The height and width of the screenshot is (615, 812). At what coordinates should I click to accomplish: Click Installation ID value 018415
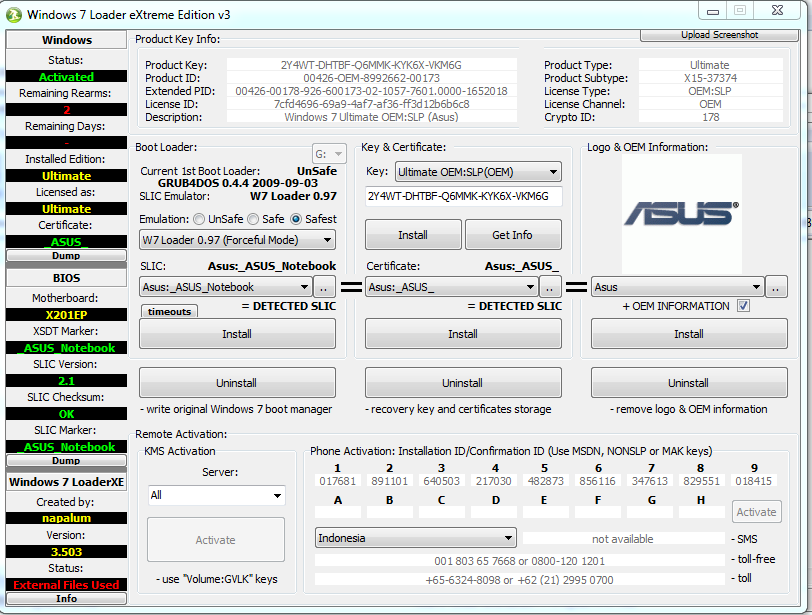pos(754,481)
